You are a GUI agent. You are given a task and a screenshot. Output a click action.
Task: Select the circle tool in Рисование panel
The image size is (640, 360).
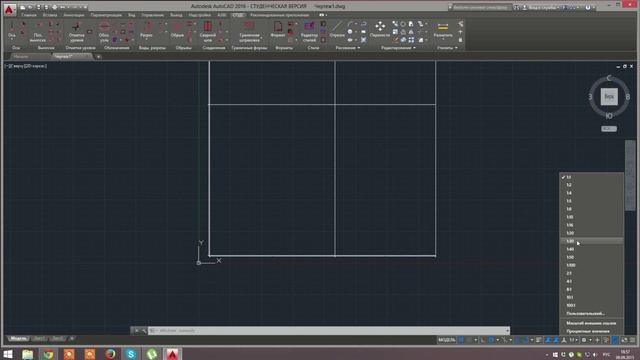pos(350,32)
